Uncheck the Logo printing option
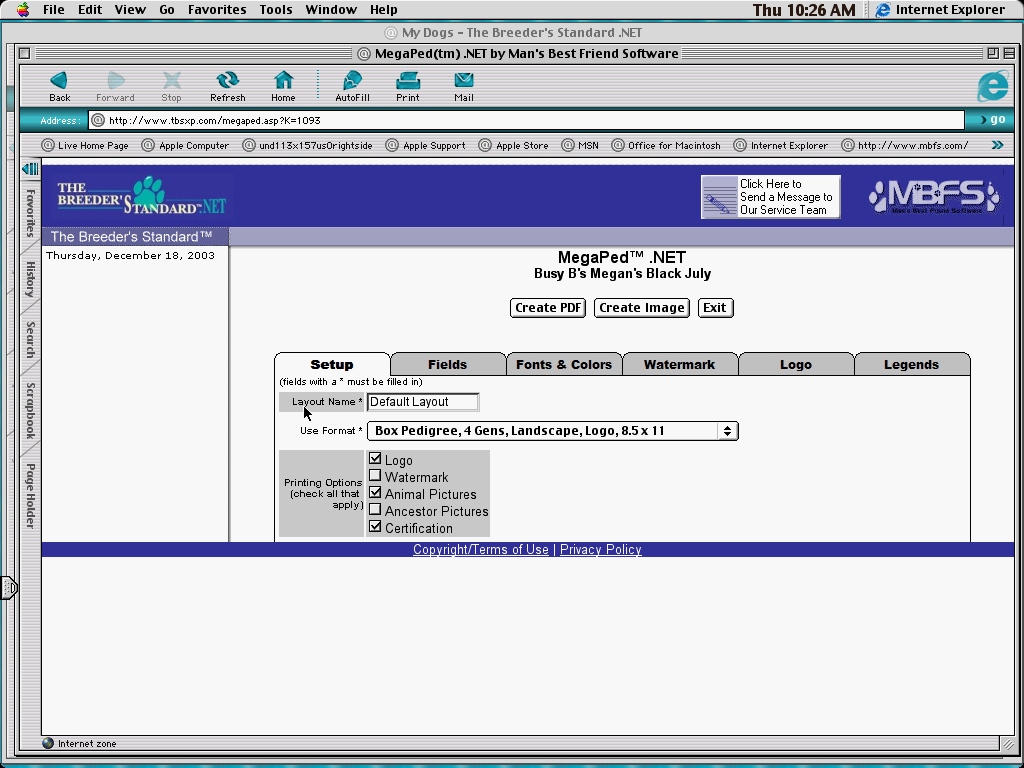This screenshot has height=768, width=1024. 376,459
